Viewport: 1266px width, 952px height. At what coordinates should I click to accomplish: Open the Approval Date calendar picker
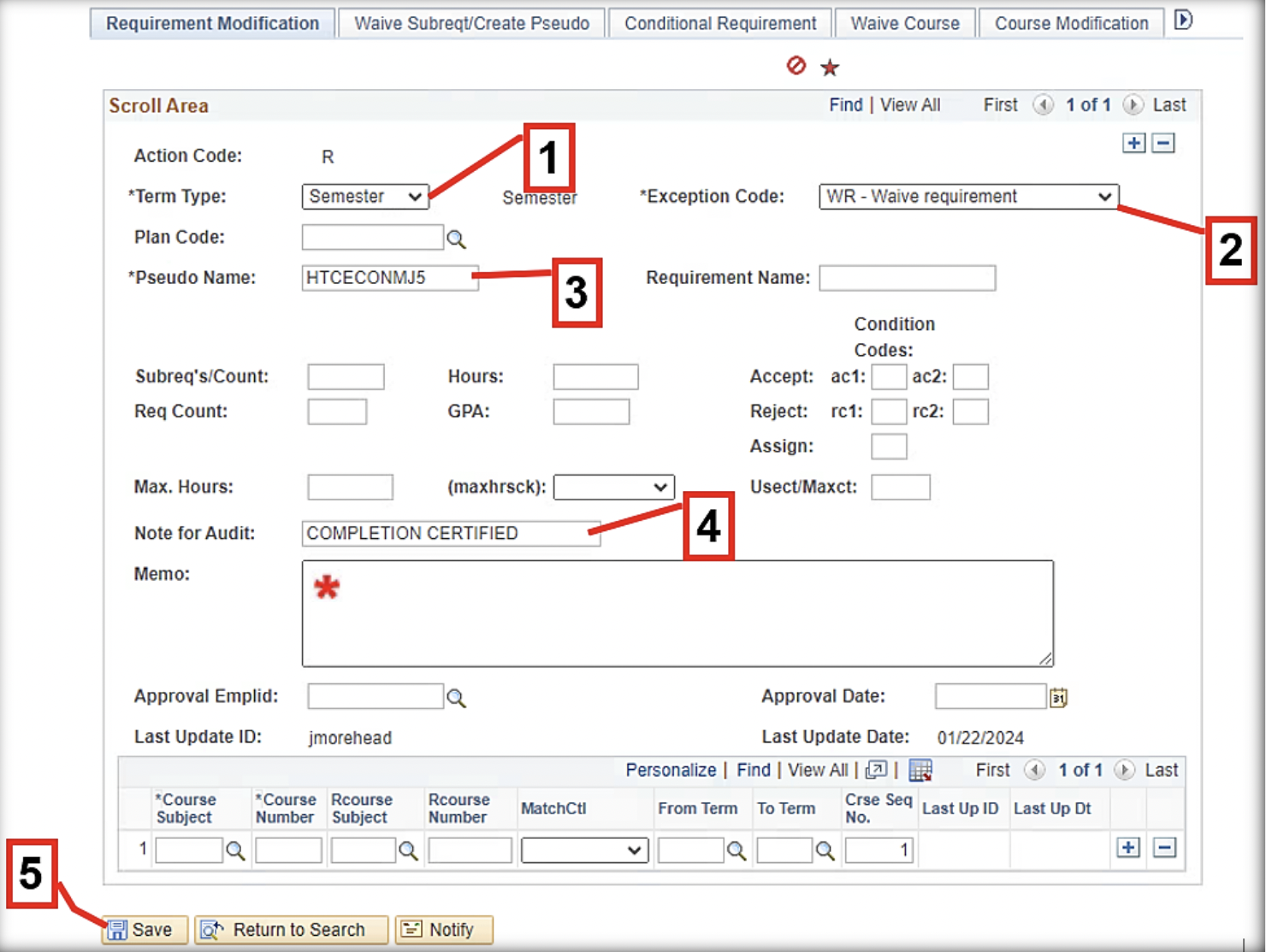pyautogui.click(x=1058, y=698)
